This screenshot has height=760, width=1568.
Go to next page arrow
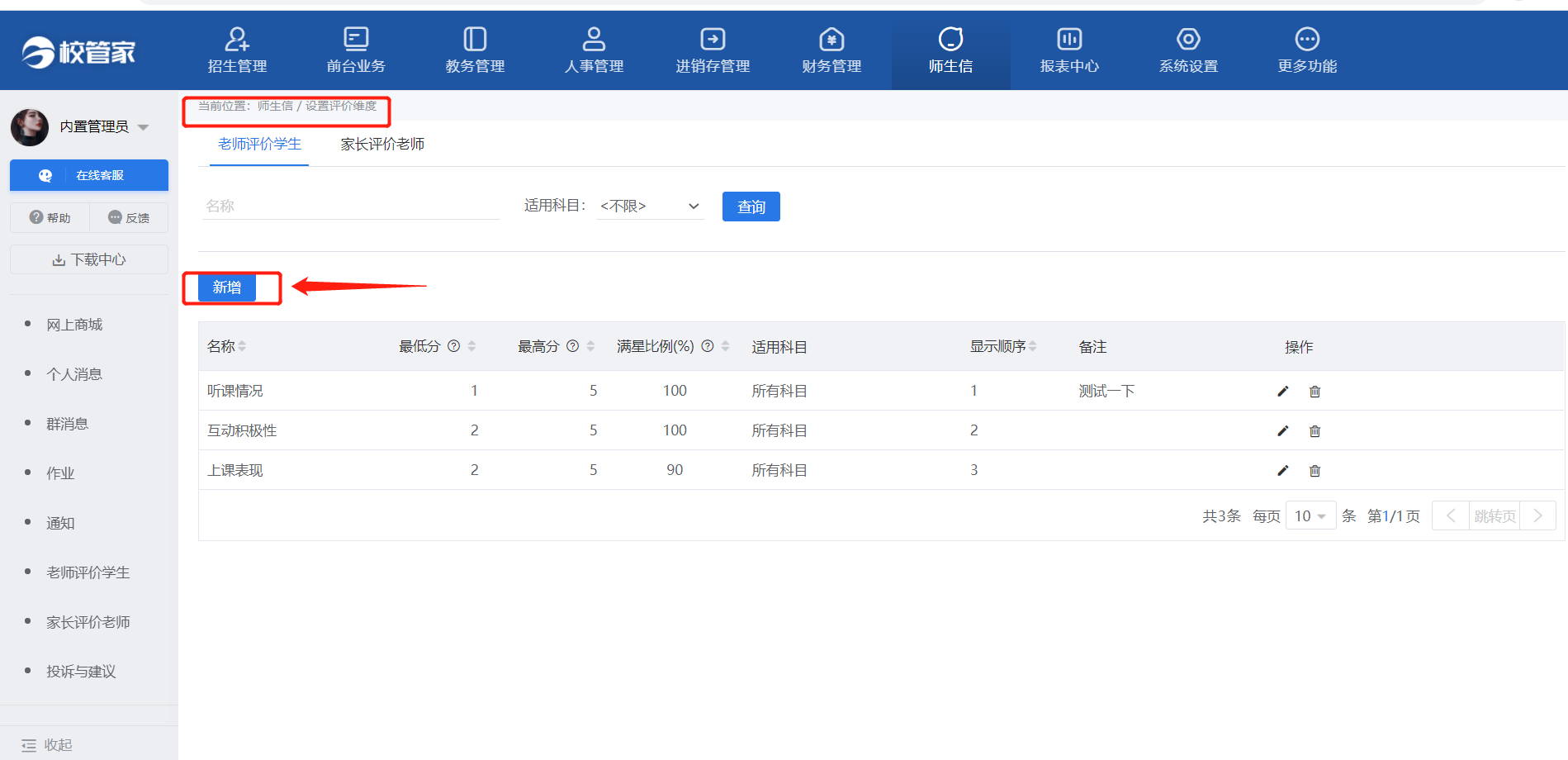tap(1537, 515)
